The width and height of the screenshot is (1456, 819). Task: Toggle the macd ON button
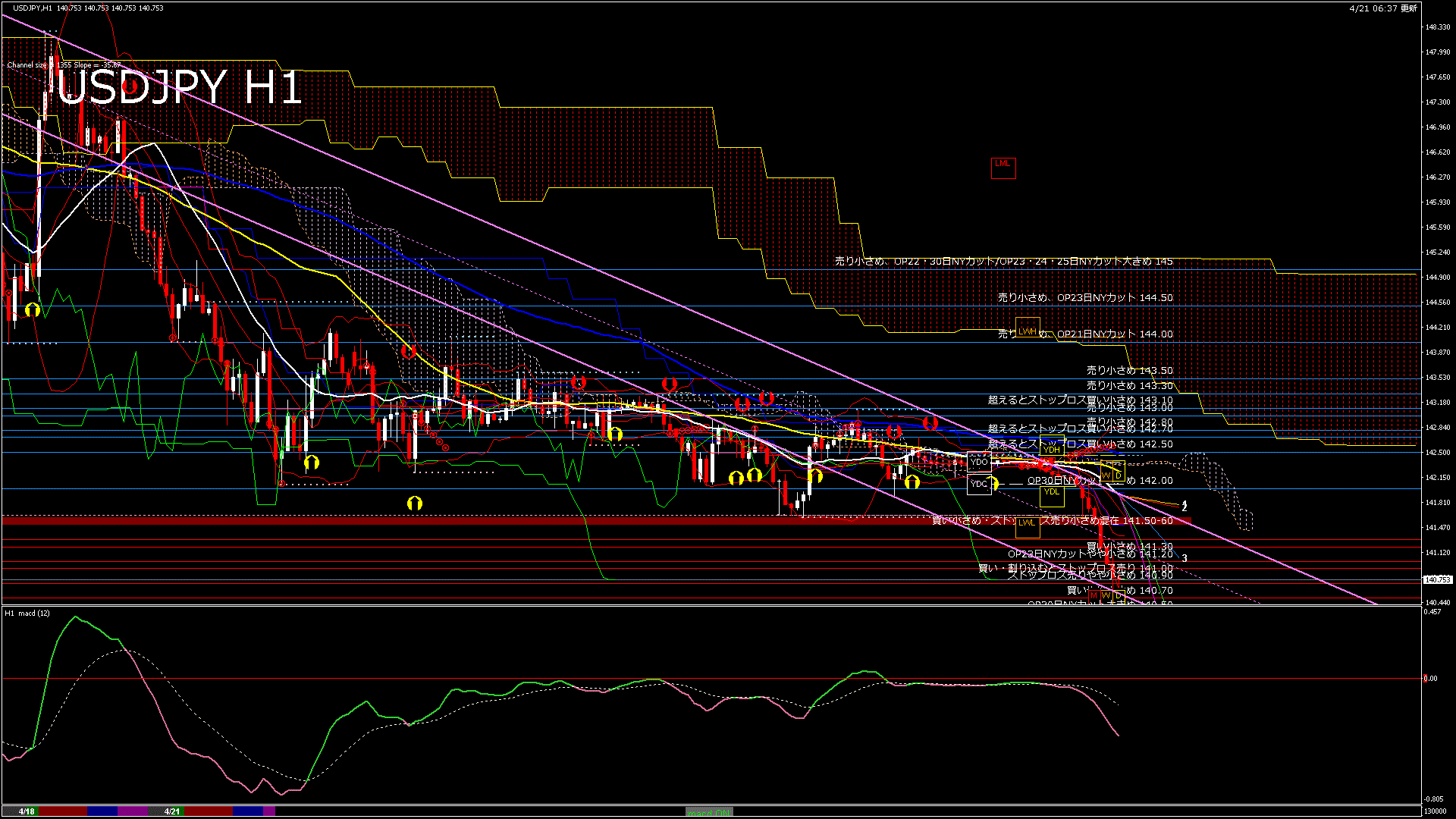click(x=709, y=811)
